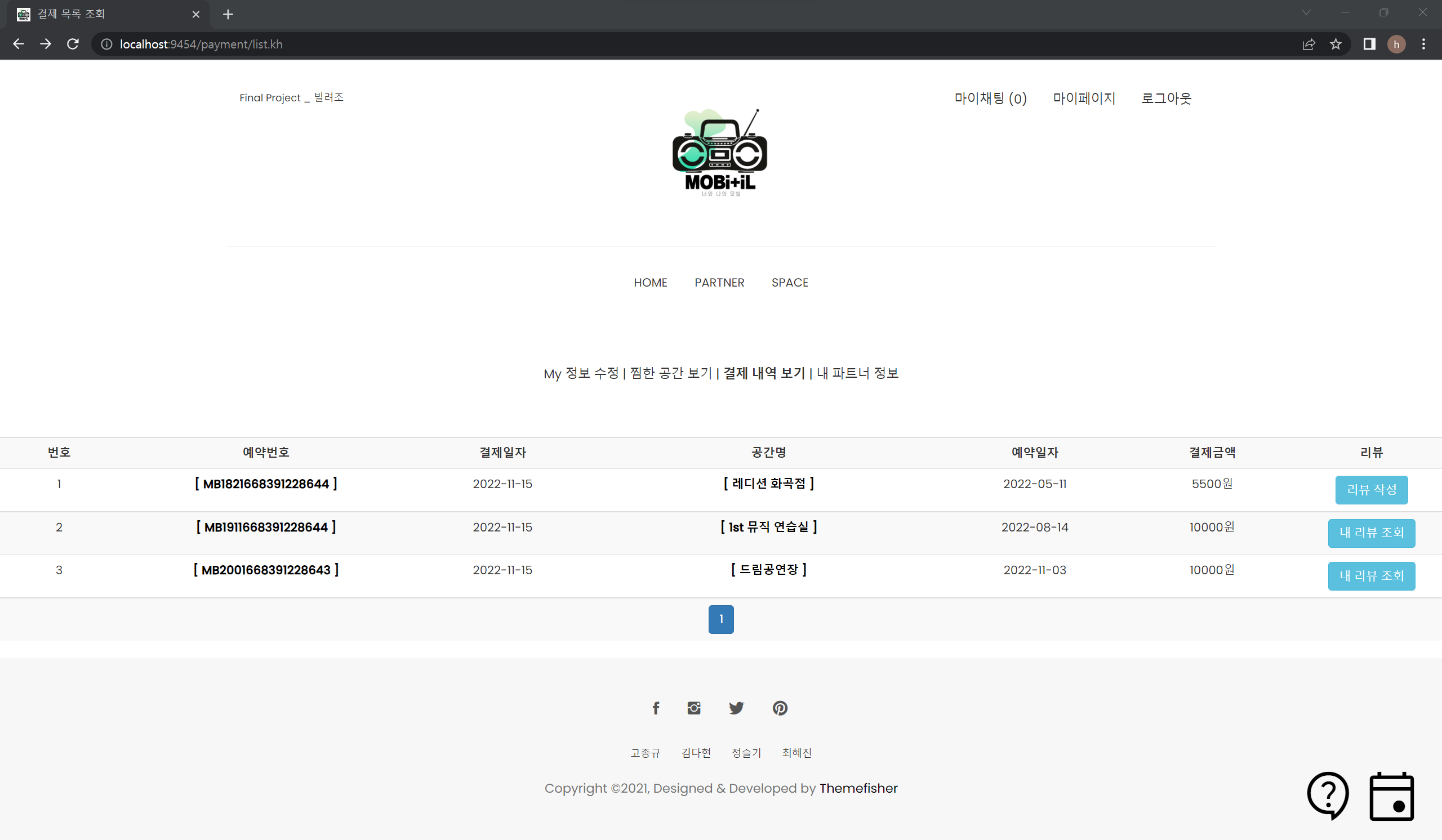Click the Facebook icon in footer
This screenshot has height=840, width=1442.
[656, 708]
